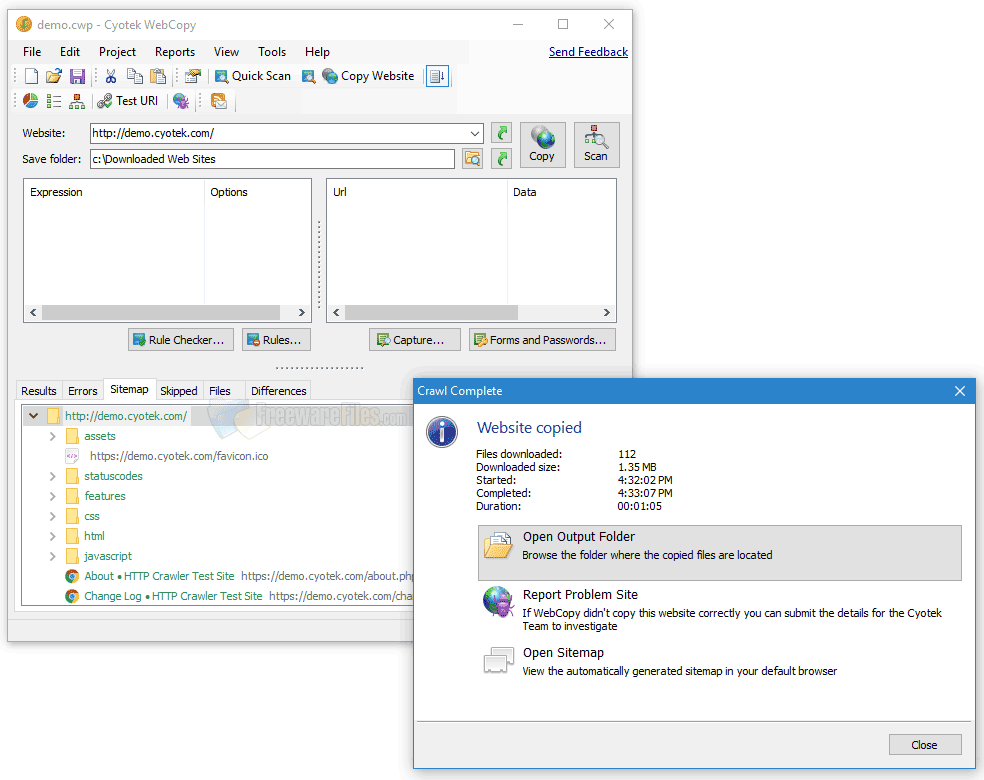Screen dimensions: 984x780
Task: Click the Save icon on the toolbar
Action: click(x=77, y=75)
